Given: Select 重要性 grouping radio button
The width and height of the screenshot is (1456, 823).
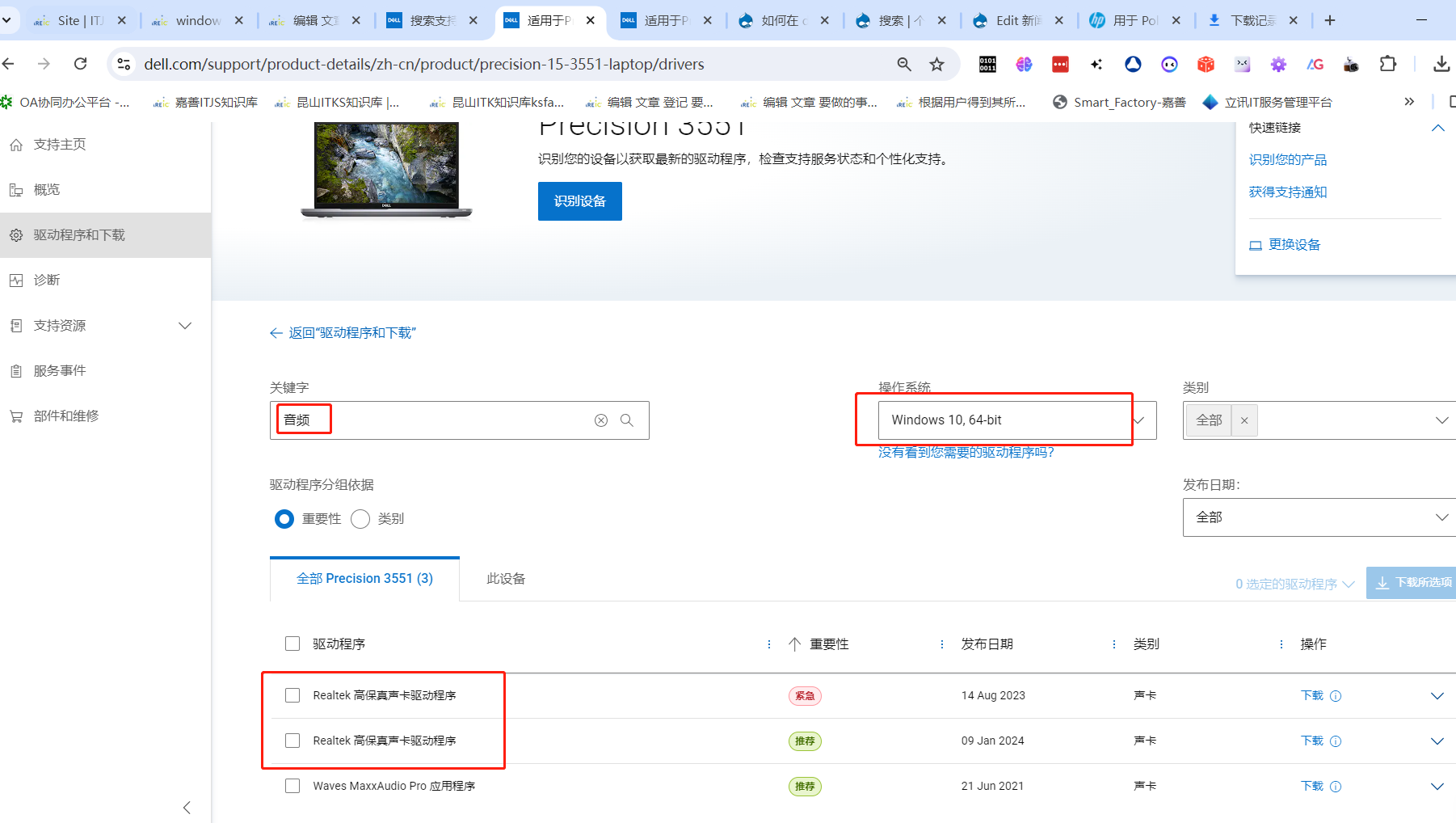Looking at the screenshot, I should point(284,519).
